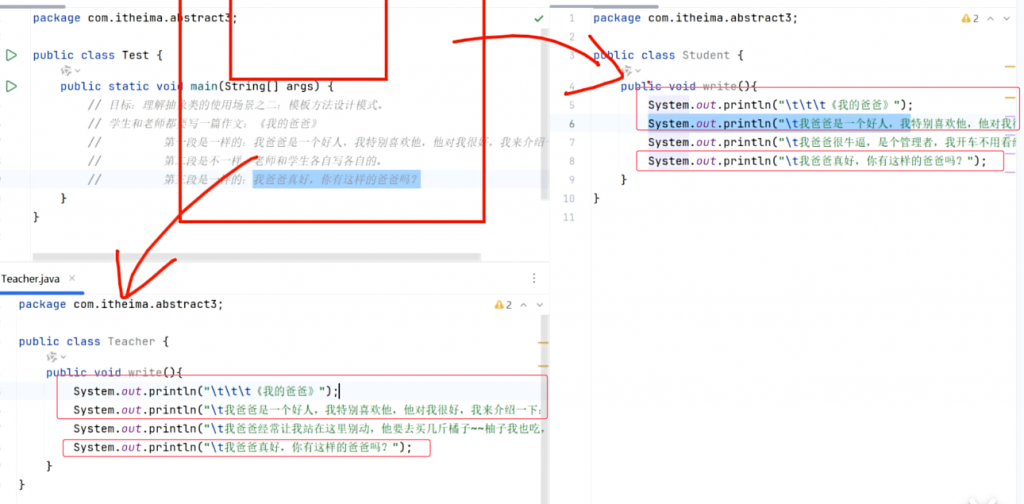Click line number 1 in the Student gutter
The height and width of the screenshot is (504, 1024).
pyautogui.click(x=571, y=18)
